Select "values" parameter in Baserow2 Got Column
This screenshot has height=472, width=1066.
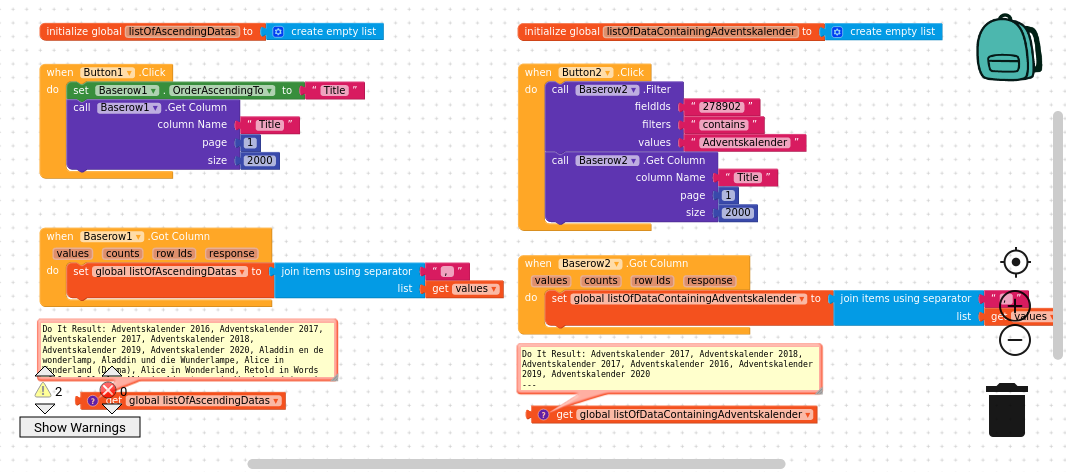coord(551,281)
